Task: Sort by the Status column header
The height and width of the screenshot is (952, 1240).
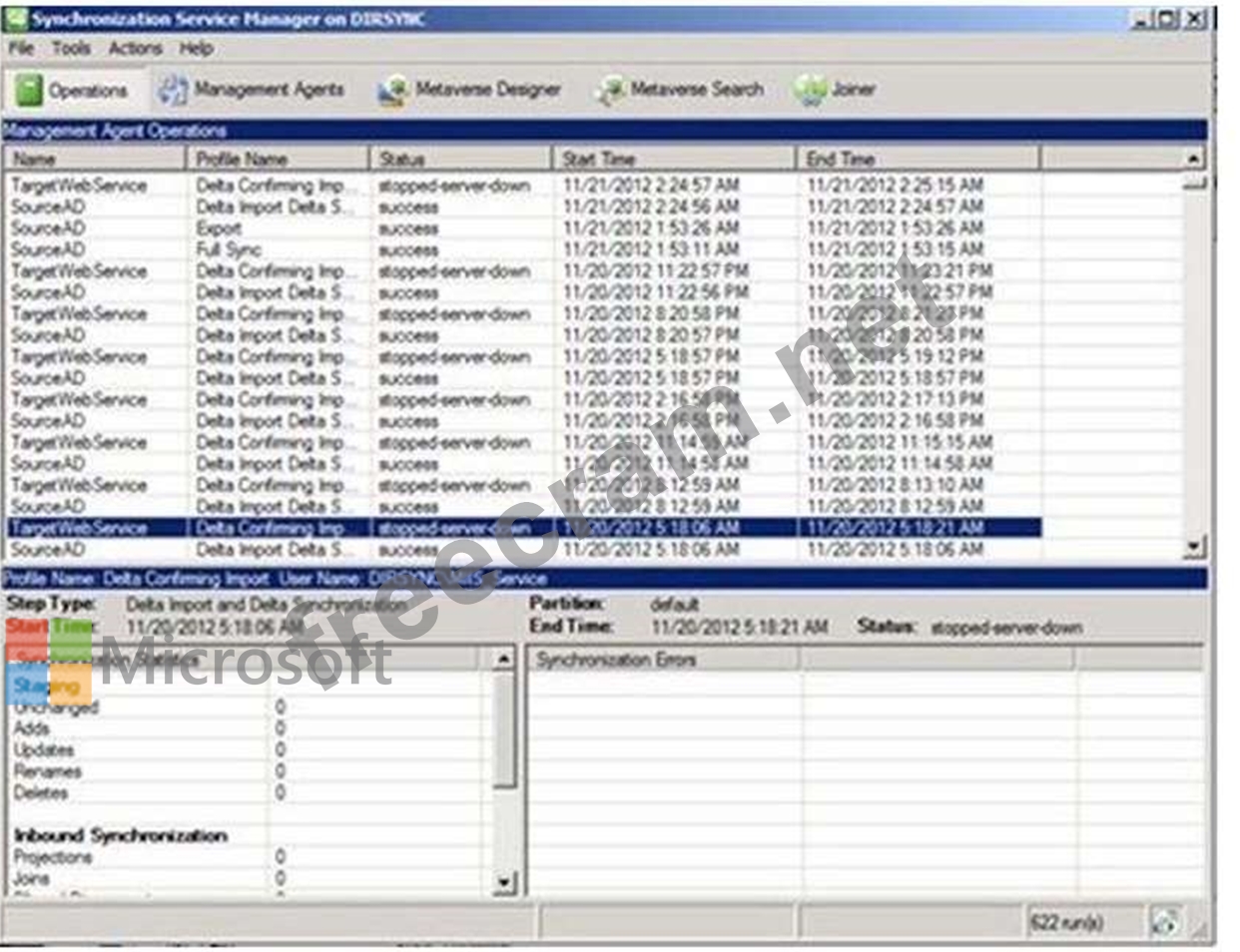Action: (460, 159)
